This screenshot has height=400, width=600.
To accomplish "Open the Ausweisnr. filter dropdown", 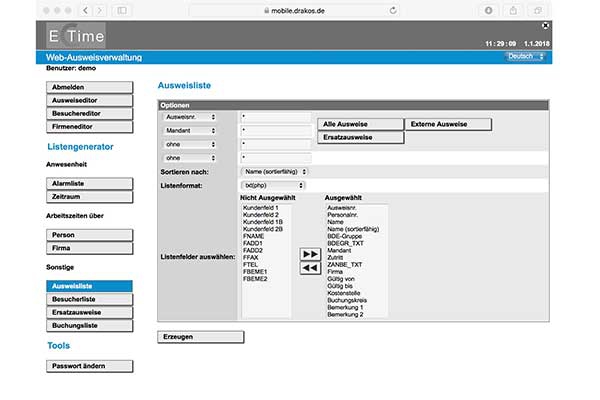I will (x=190, y=118).
